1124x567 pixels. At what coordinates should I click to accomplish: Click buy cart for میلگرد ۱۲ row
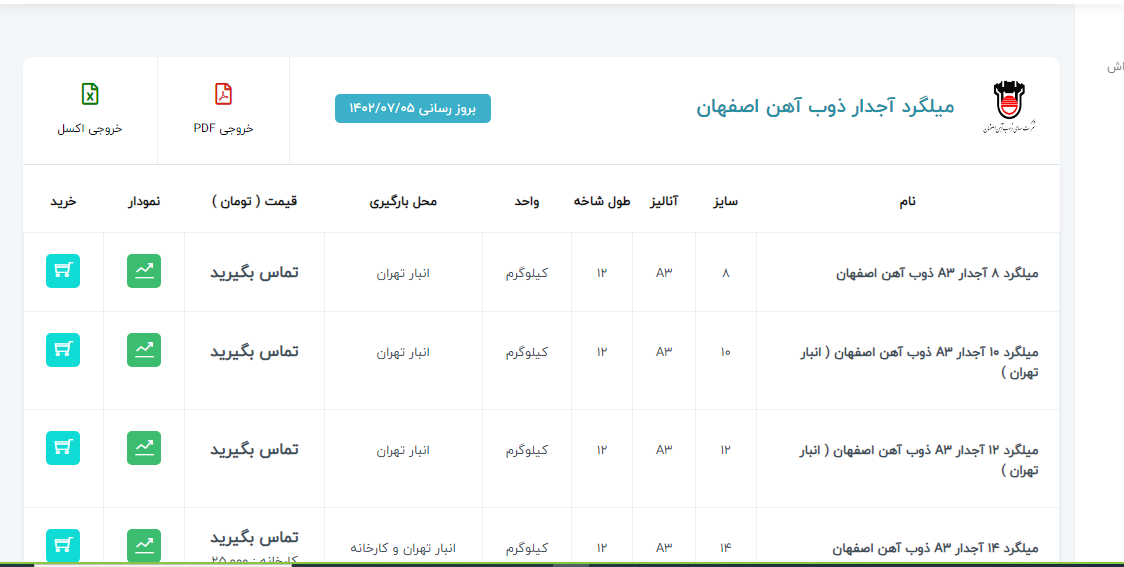[63, 448]
